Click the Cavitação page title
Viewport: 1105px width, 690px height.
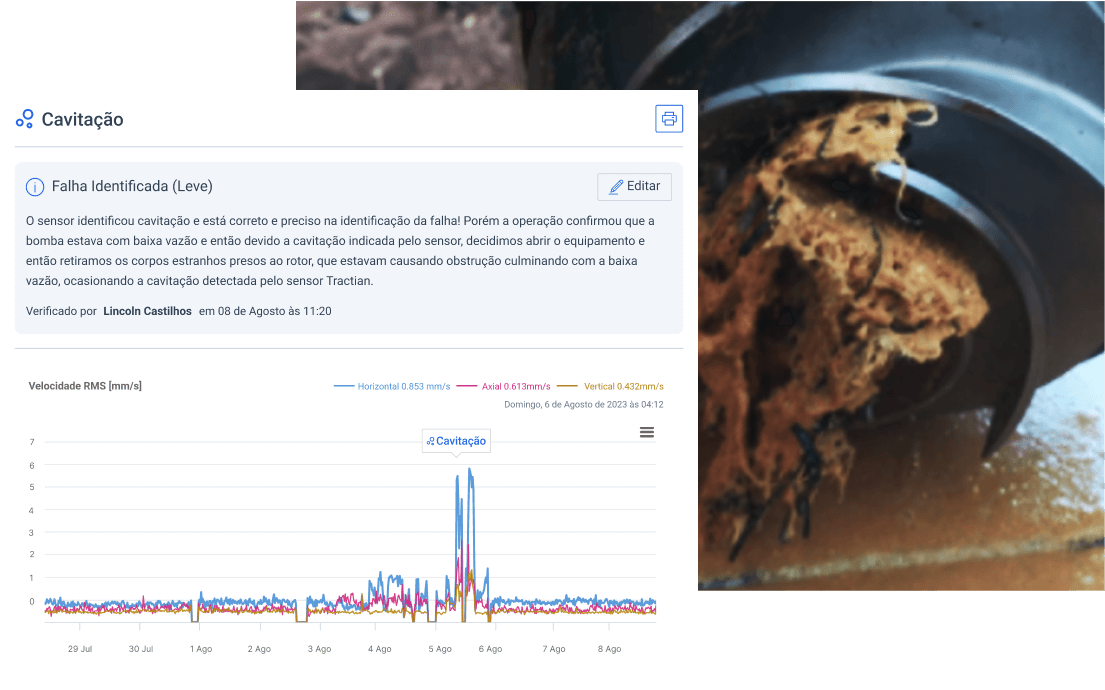pyautogui.click(x=82, y=119)
